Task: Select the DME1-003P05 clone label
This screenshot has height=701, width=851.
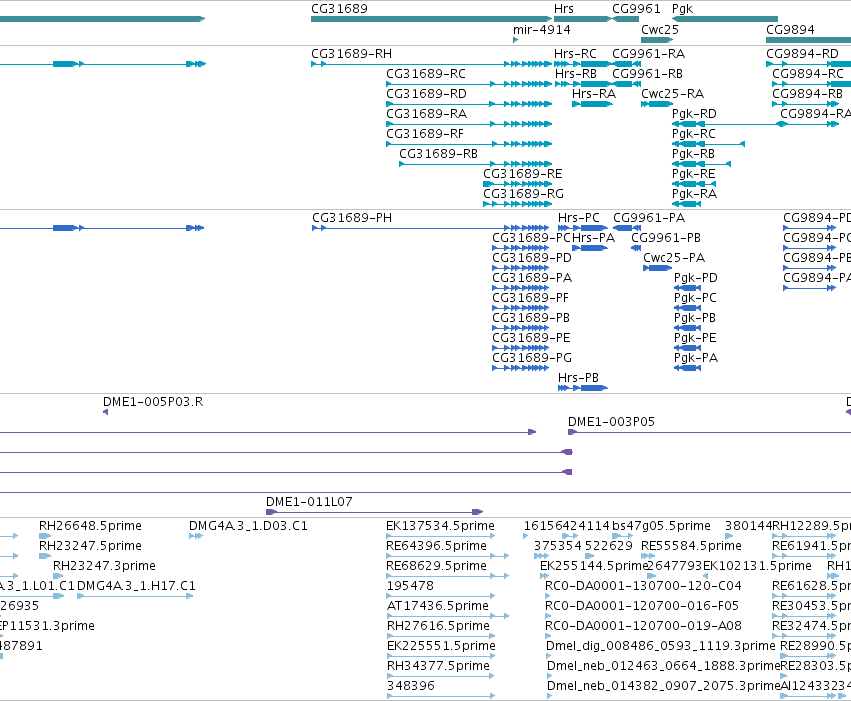Action: (611, 422)
